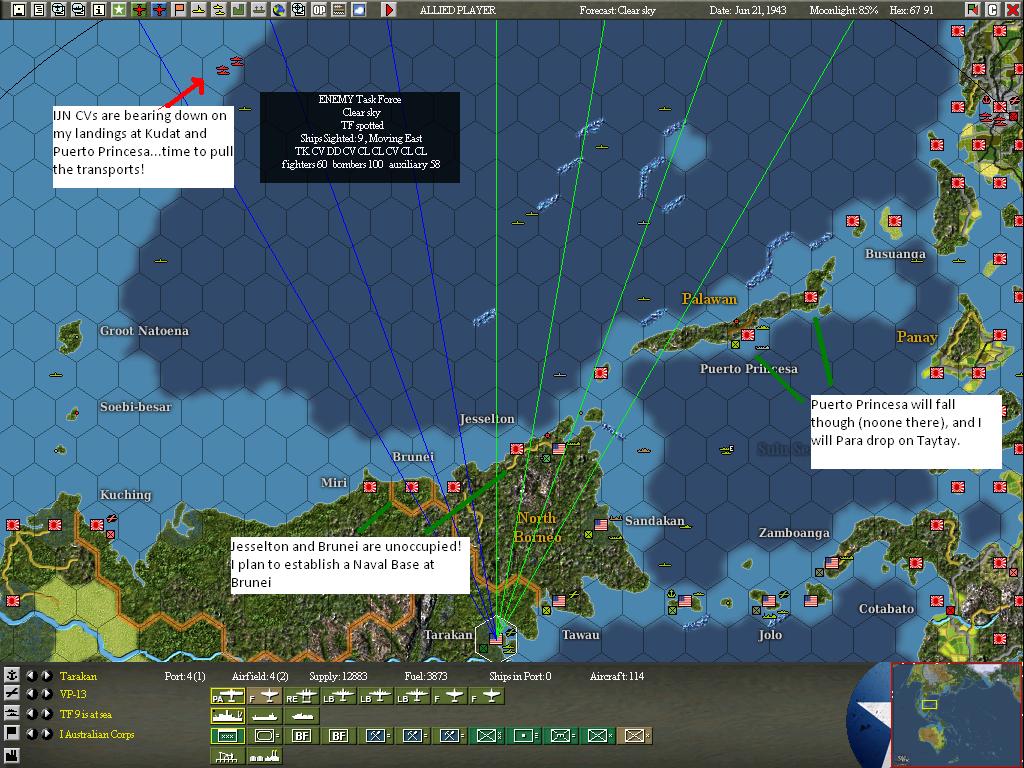Click the Japanese base flag at Jesselton
The height and width of the screenshot is (768, 1024).
517,449
